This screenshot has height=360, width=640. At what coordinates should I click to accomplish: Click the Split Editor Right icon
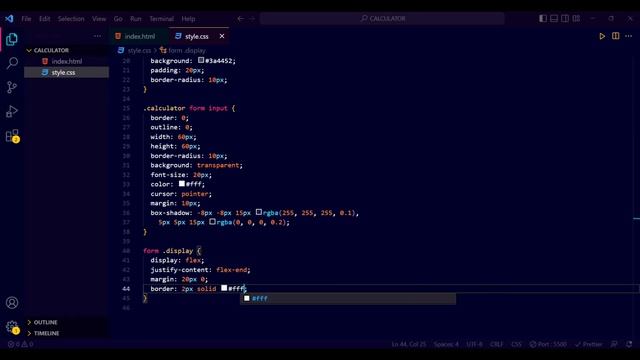pyautogui.click(x=616, y=36)
